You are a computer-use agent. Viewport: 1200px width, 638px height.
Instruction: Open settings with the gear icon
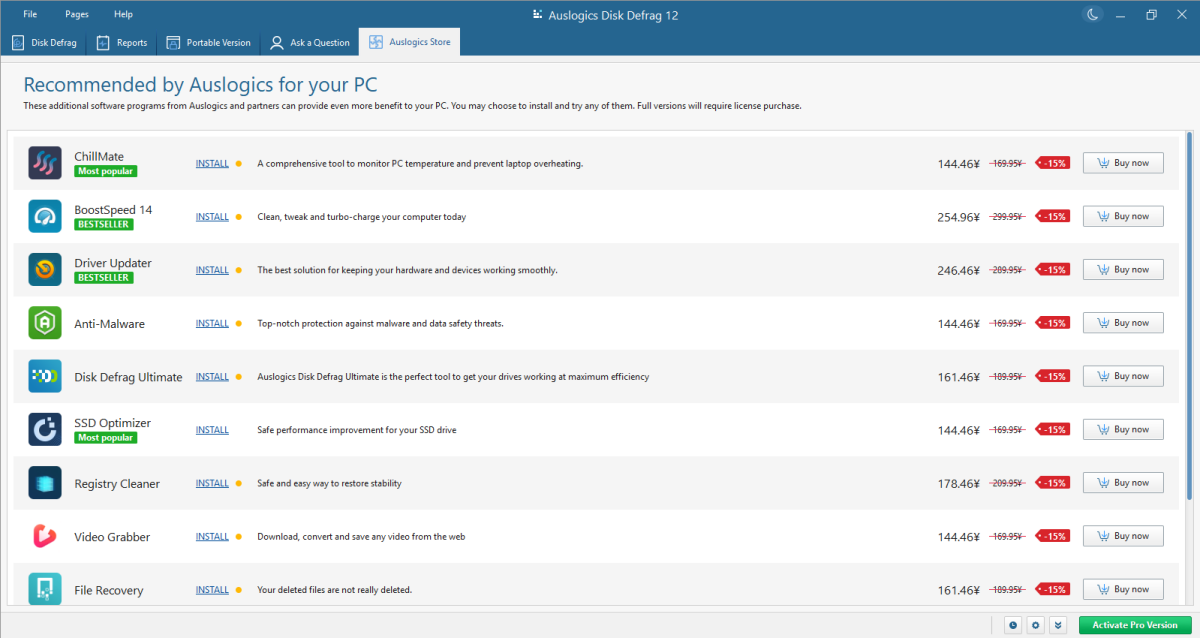tap(1036, 625)
